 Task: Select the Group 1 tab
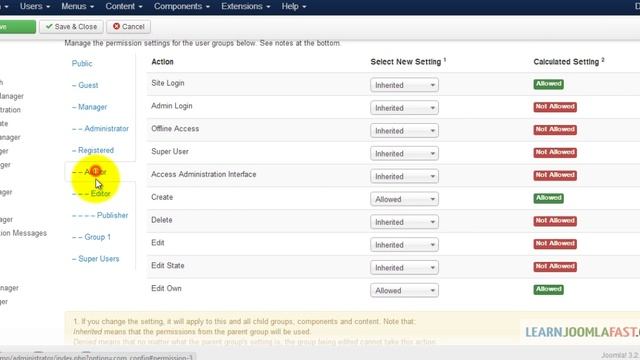(x=91, y=237)
